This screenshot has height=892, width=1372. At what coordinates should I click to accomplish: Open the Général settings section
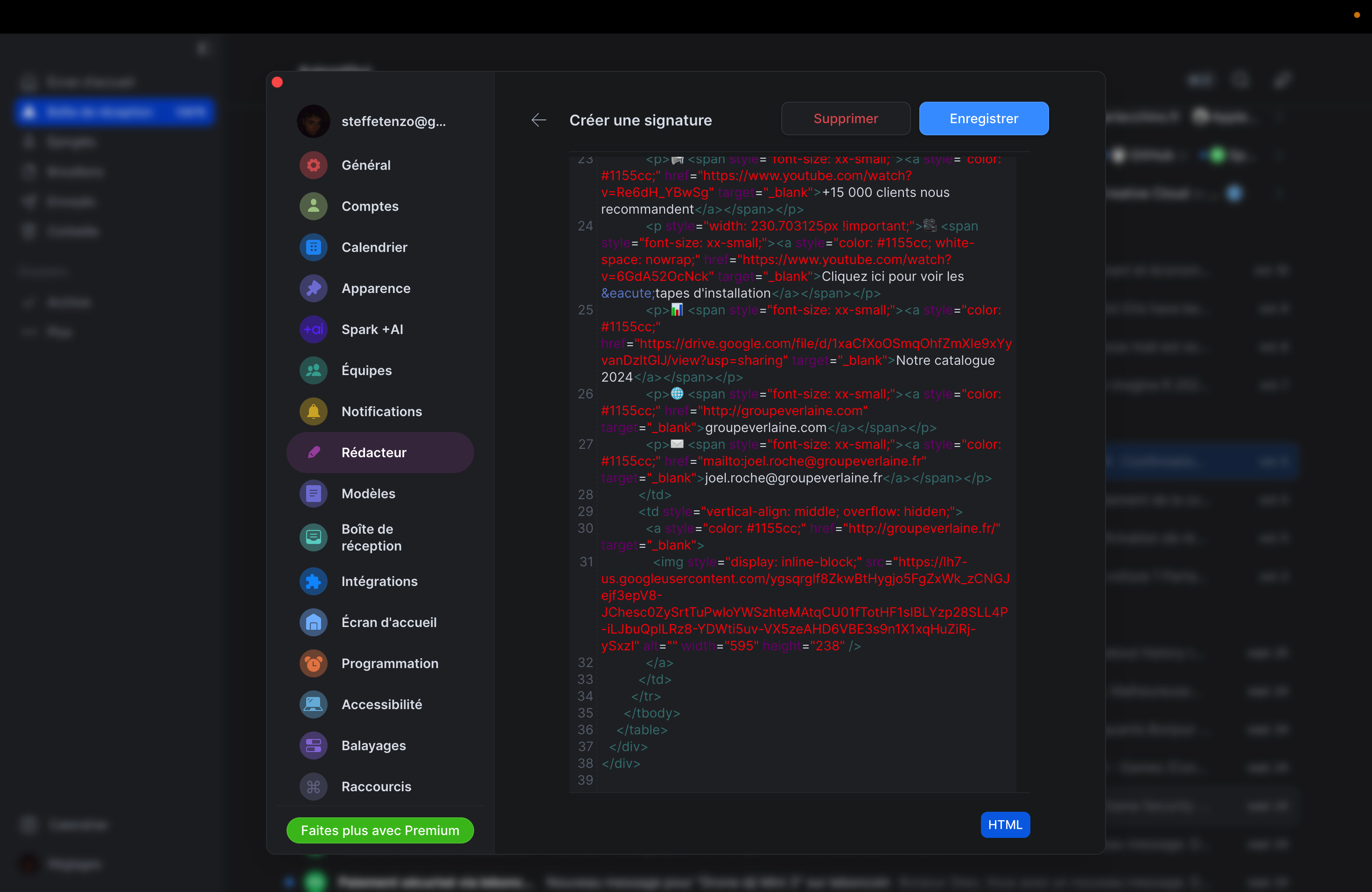click(380, 165)
